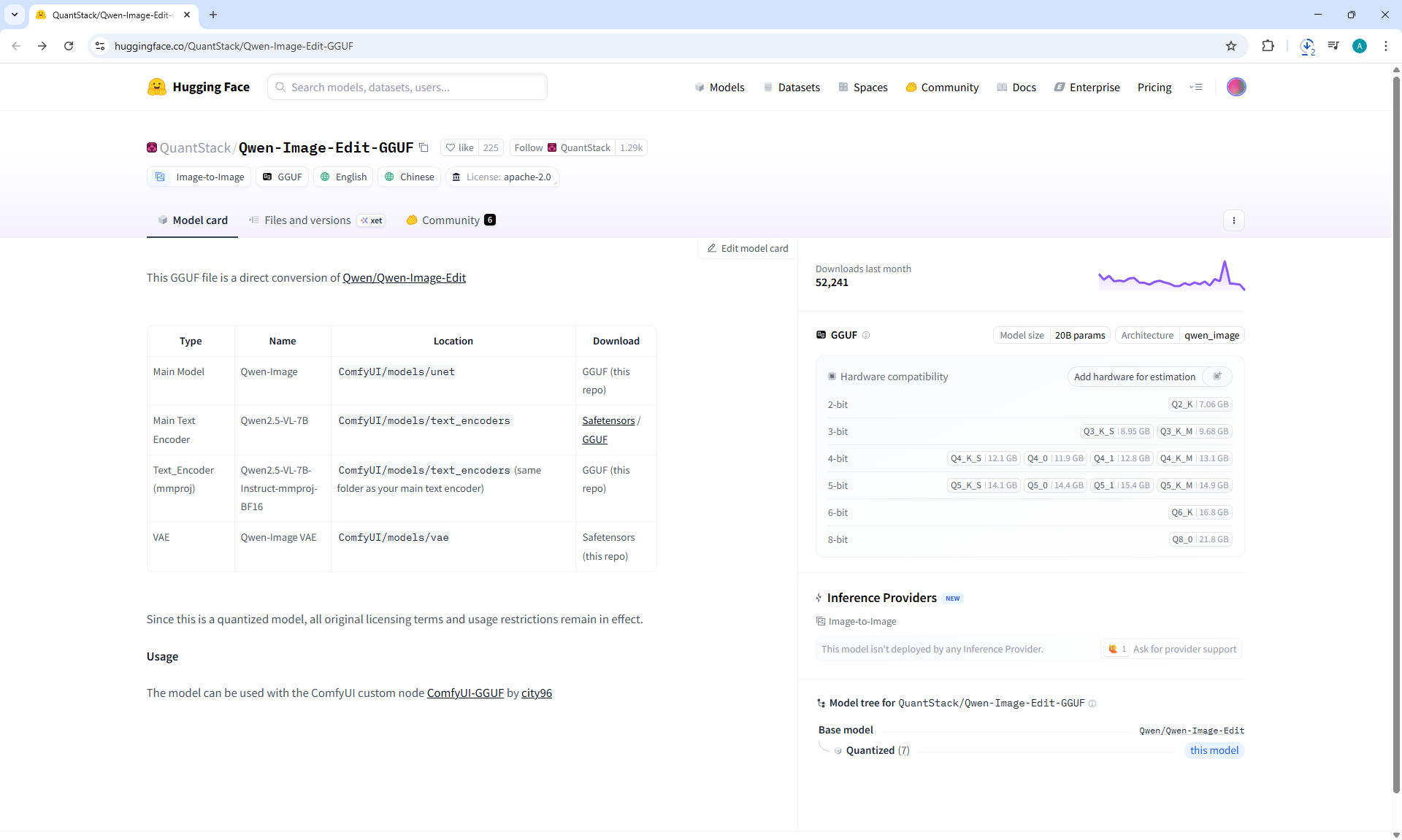Click the search models input field

click(x=407, y=87)
